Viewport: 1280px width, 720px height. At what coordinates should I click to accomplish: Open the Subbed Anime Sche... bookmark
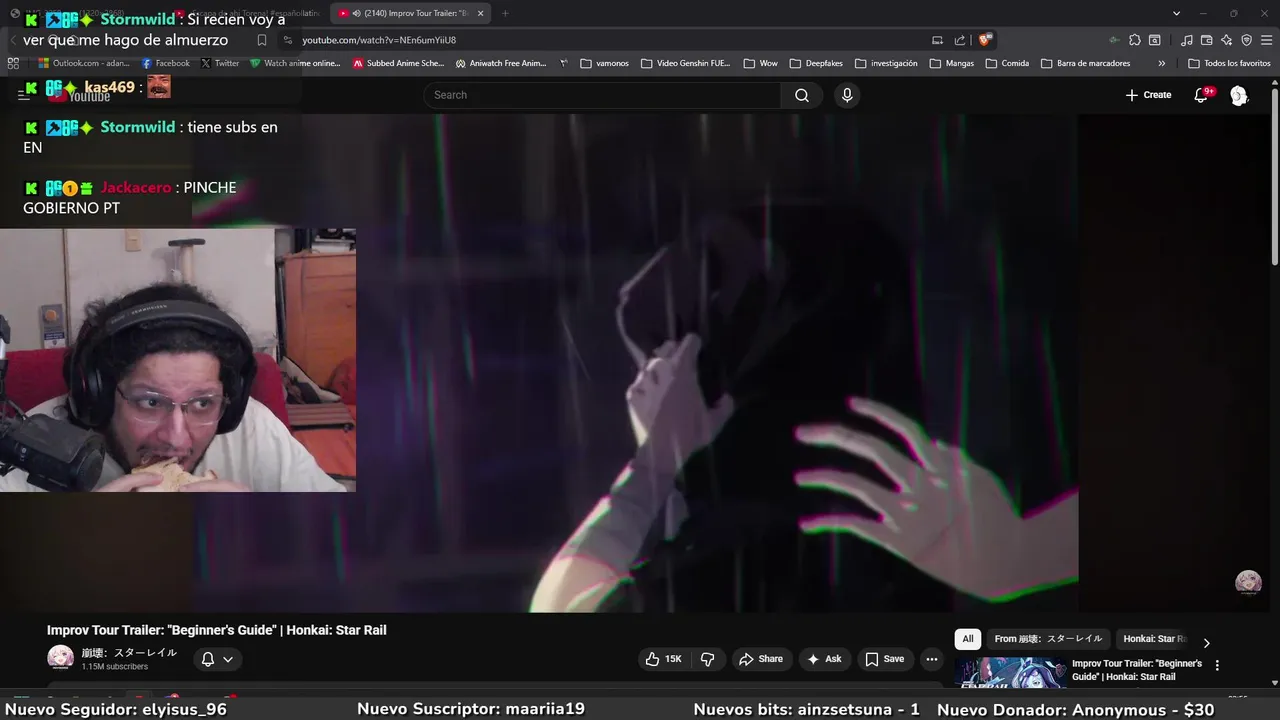click(x=398, y=63)
